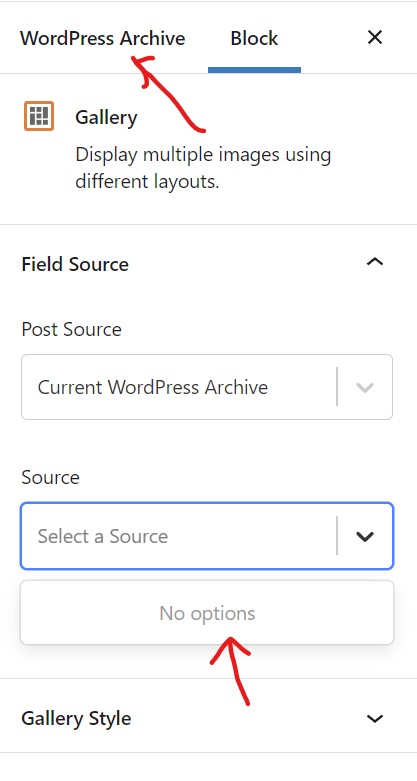Click the Source field label

50,477
